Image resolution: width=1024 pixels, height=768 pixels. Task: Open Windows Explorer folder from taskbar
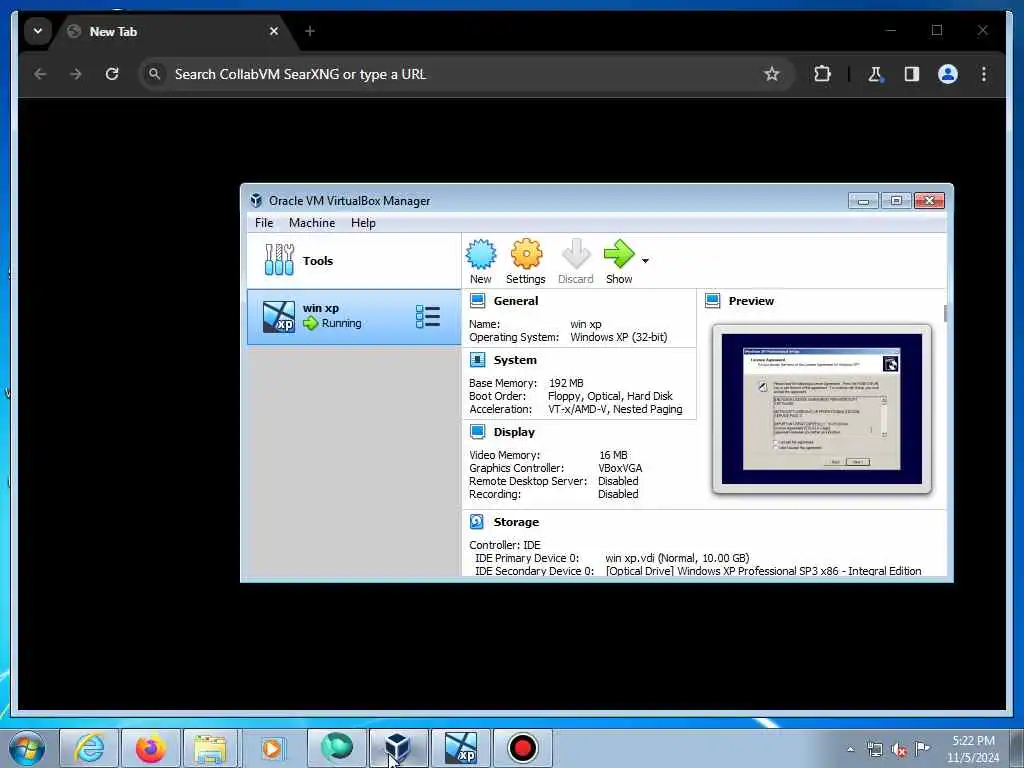[210, 748]
